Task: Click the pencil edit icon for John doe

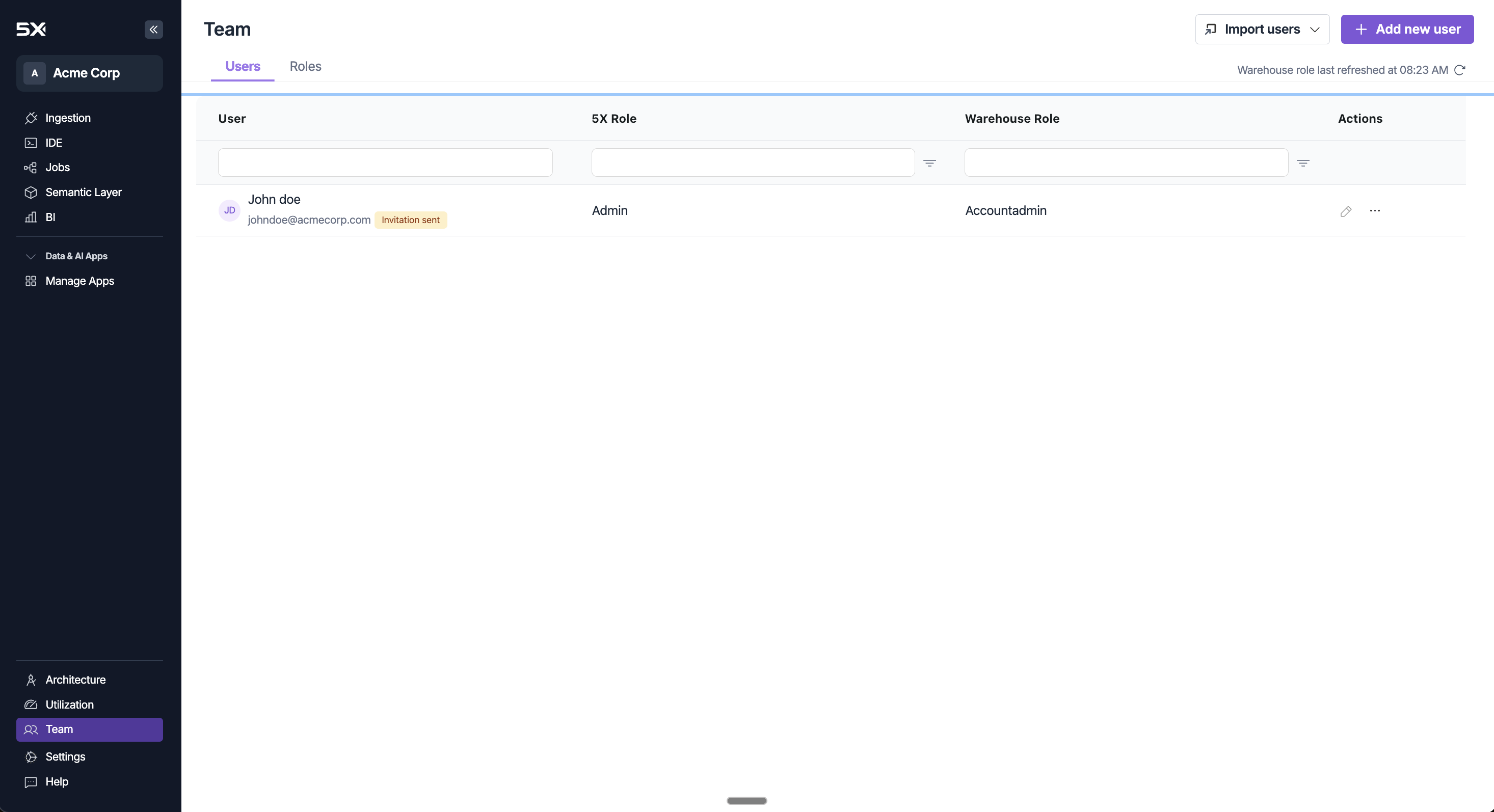Action: coord(1346,211)
